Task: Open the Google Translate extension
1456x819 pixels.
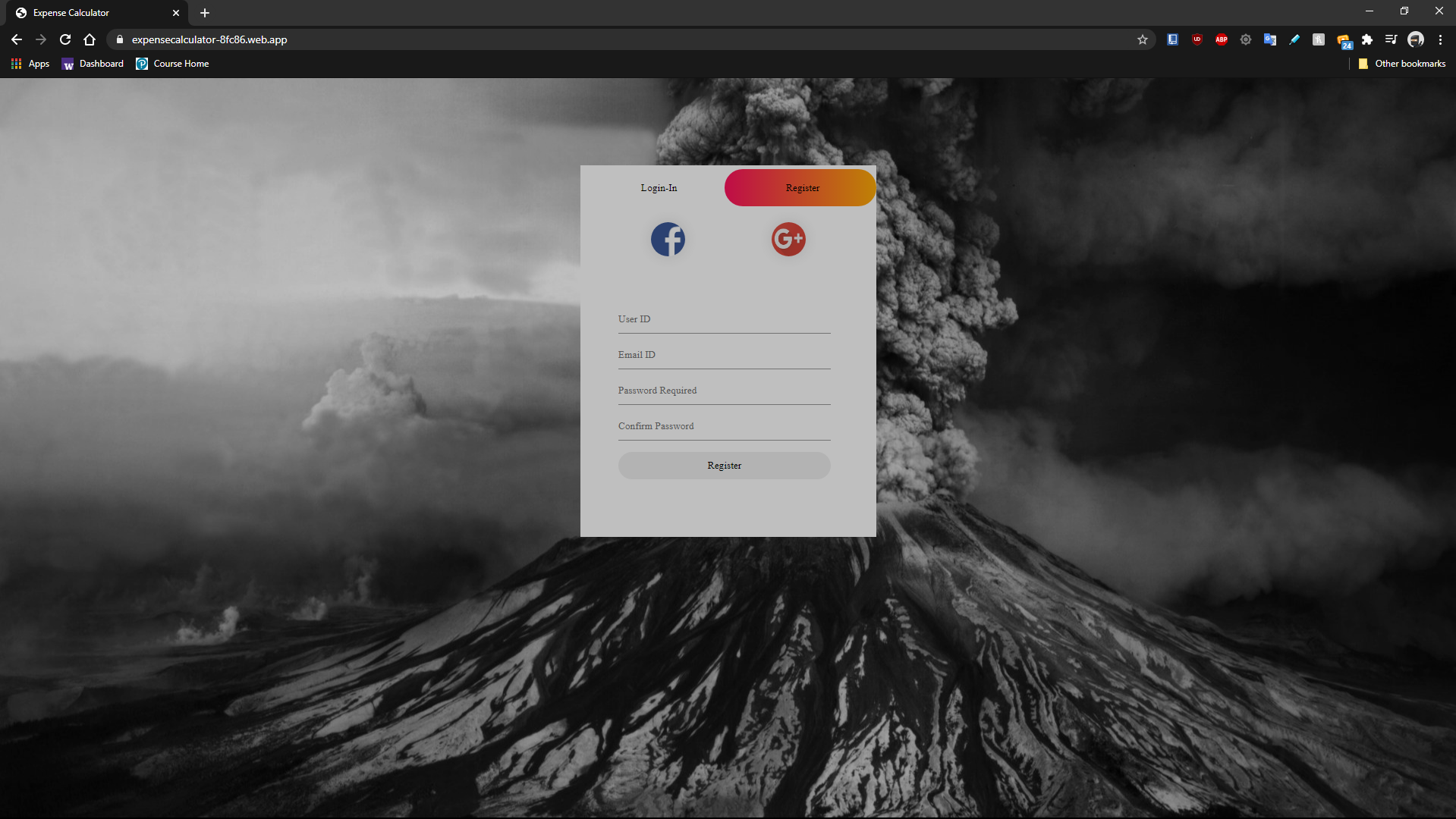Action: tap(1270, 39)
